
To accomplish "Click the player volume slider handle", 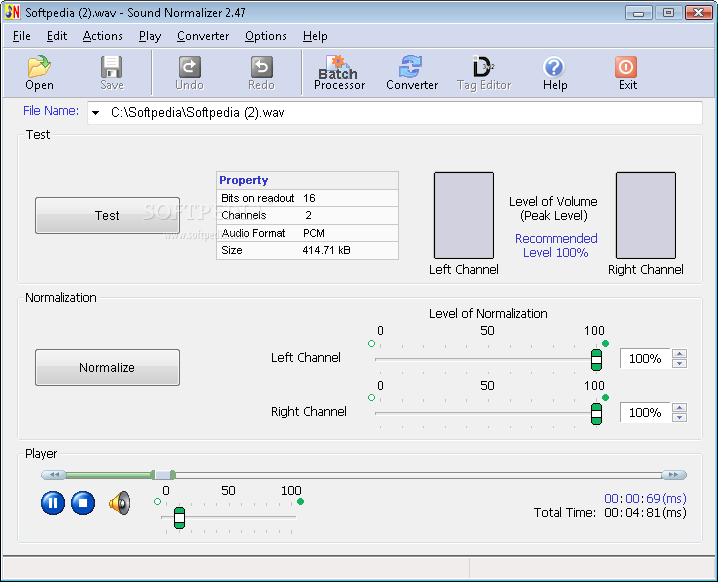I will [x=180, y=518].
